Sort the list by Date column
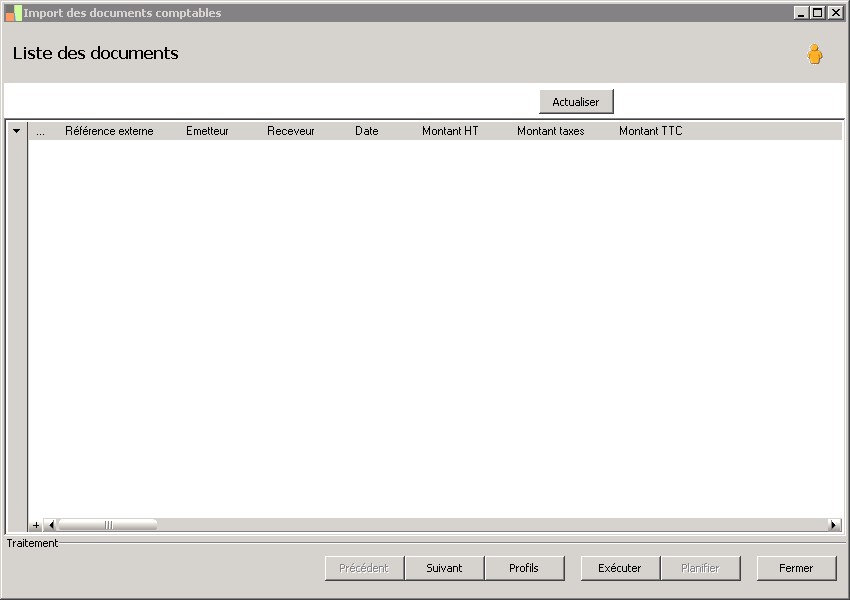Image resolution: width=850 pixels, height=600 pixels. coord(366,130)
